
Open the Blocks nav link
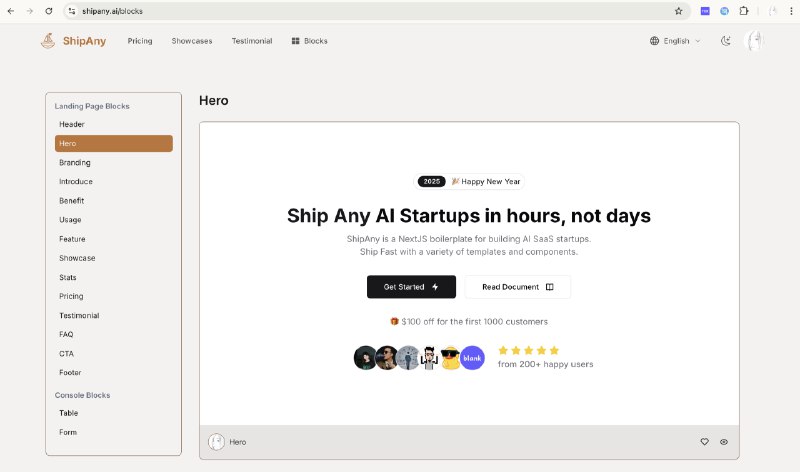[x=310, y=41]
